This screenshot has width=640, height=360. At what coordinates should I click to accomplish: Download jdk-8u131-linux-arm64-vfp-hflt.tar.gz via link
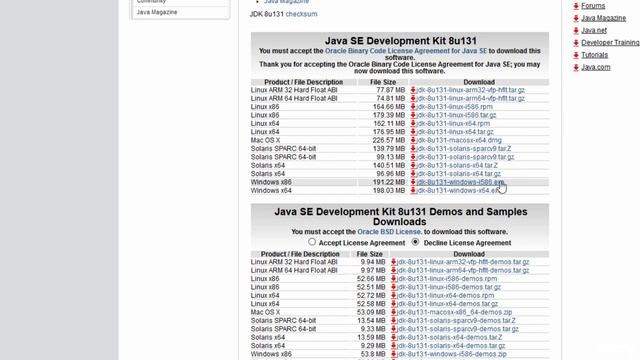pyautogui.click(x=470, y=98)
